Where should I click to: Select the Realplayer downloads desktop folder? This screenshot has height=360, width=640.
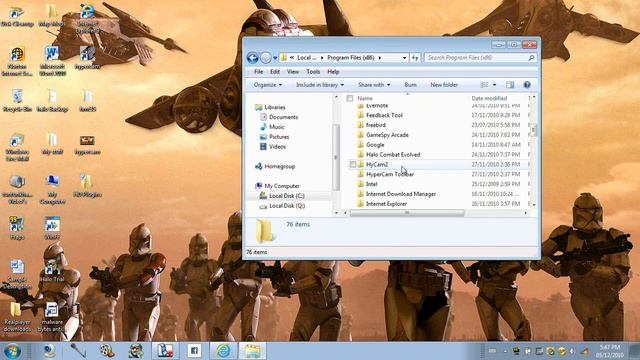point(17,317)
